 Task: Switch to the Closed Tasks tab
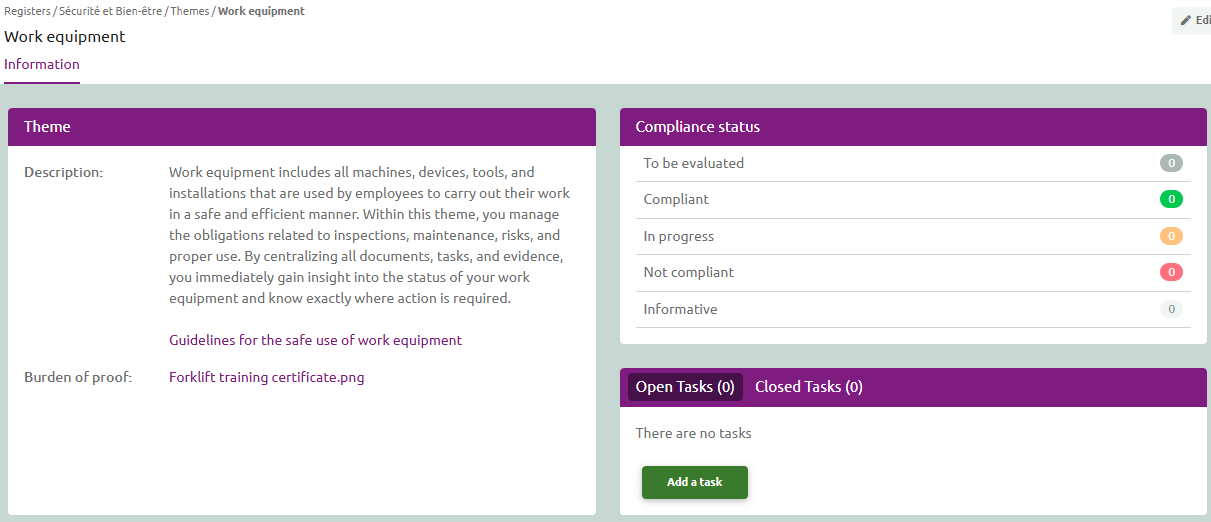coord(809,387)
